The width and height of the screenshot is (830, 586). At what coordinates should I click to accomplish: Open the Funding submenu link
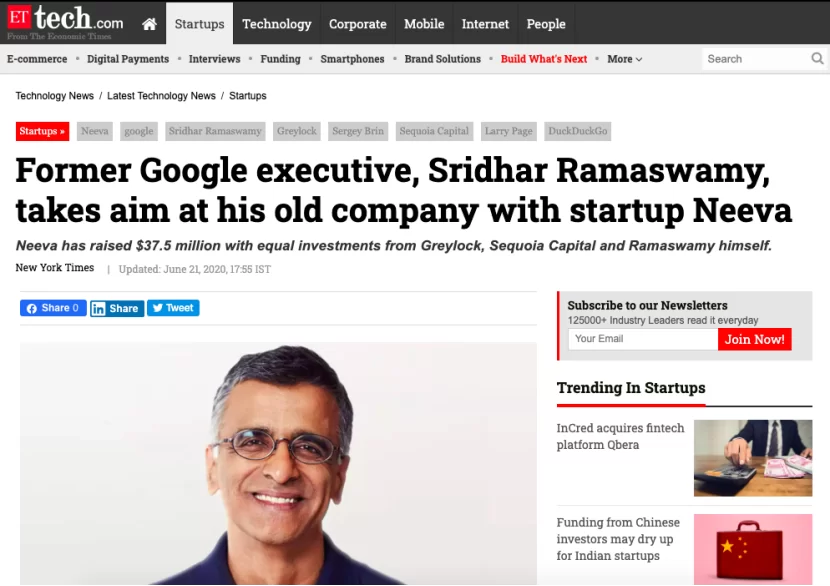(x=280, y=59)
